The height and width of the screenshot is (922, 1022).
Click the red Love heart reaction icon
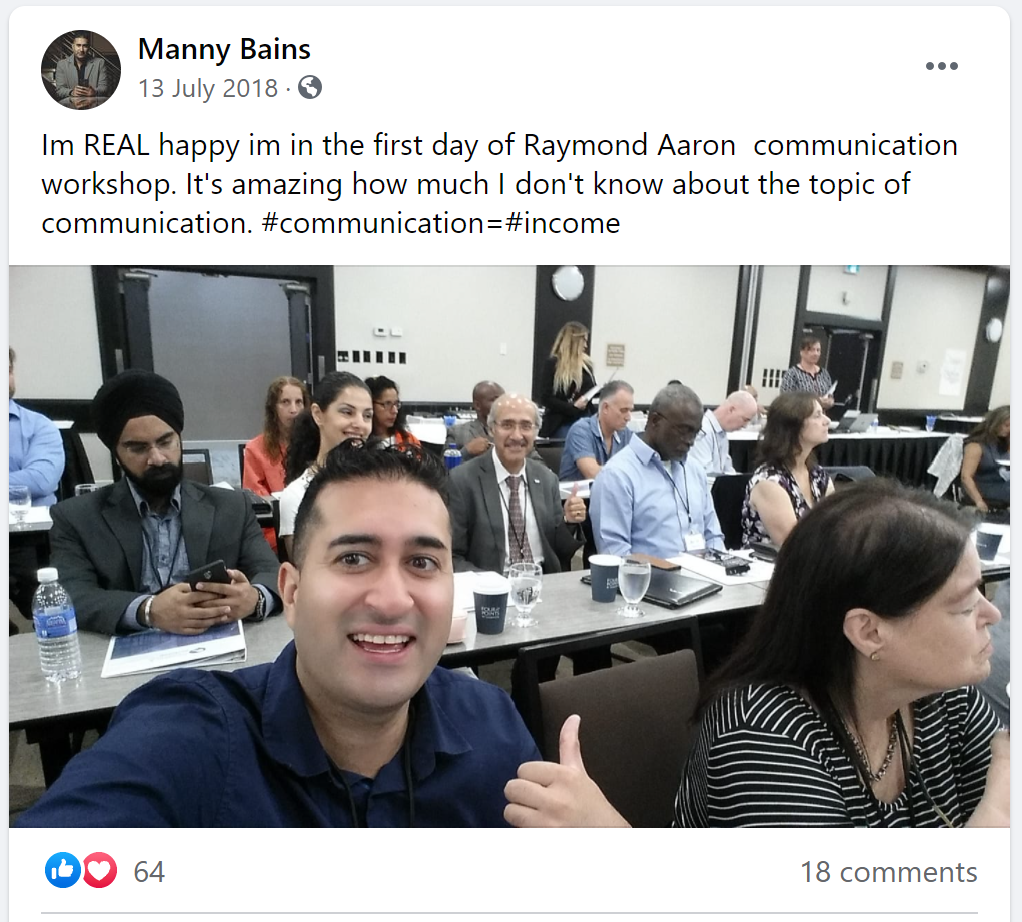tap(99, 871)
